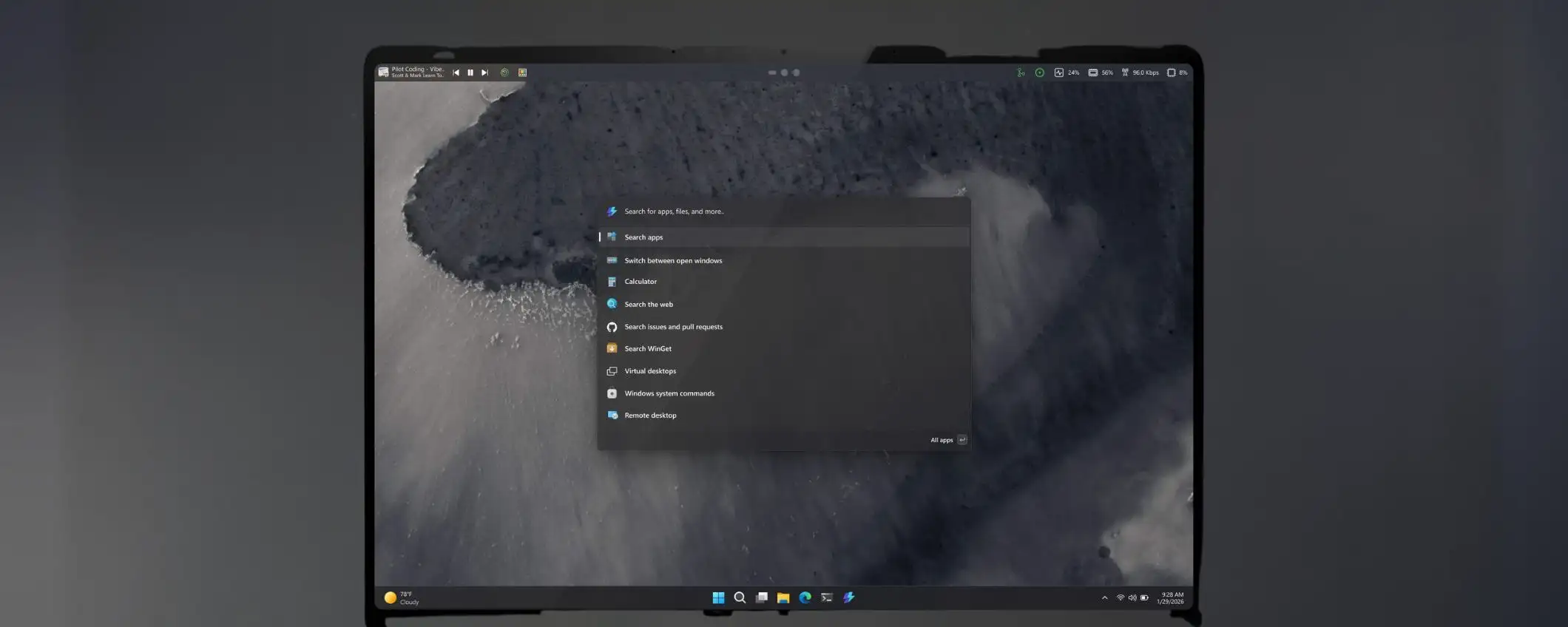Viewport: 1568px width, 627px height.
Task: Choose Search the web
Action: pos(784,304)
